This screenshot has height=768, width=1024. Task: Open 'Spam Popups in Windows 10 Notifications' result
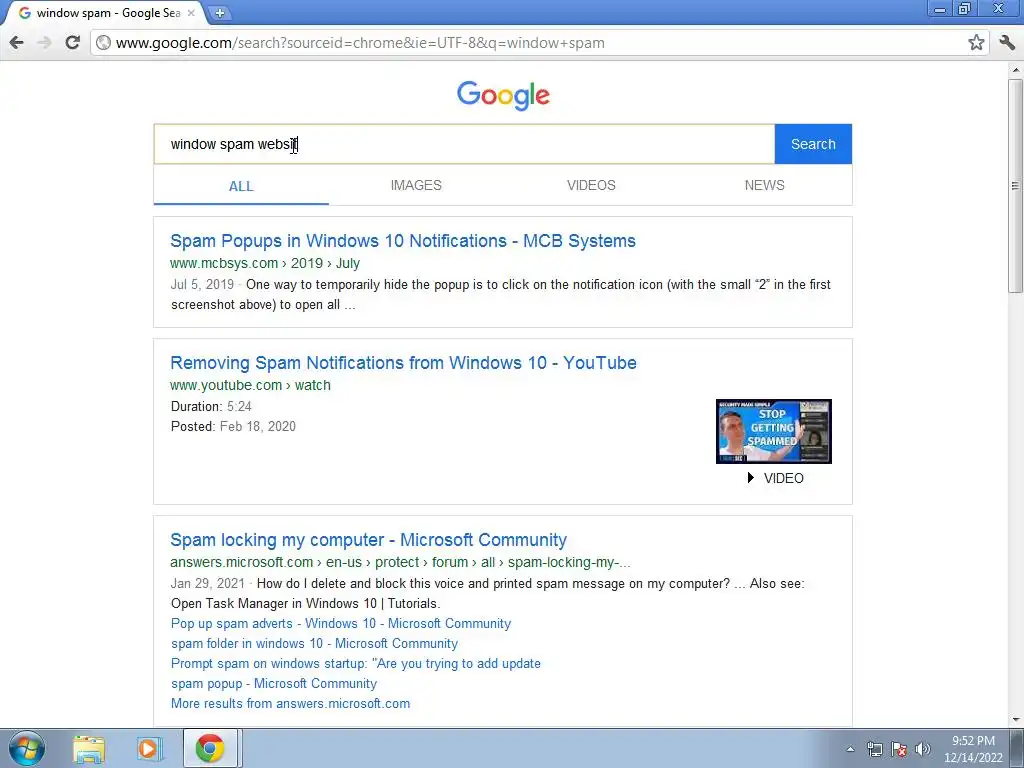pos(403,241)
